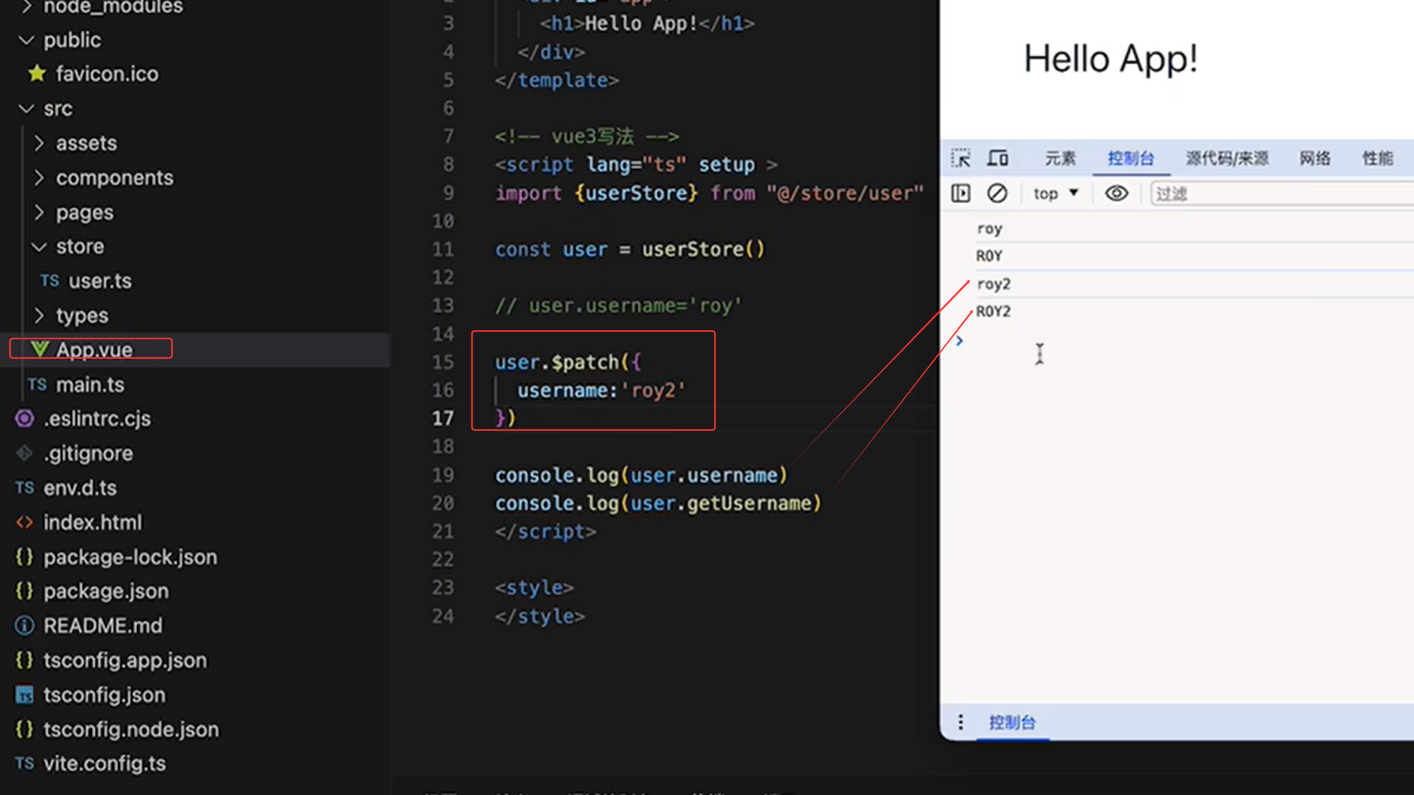Screen dimensions: 1414x795
Task: Click the console prompt arrow
Action: 959,341
